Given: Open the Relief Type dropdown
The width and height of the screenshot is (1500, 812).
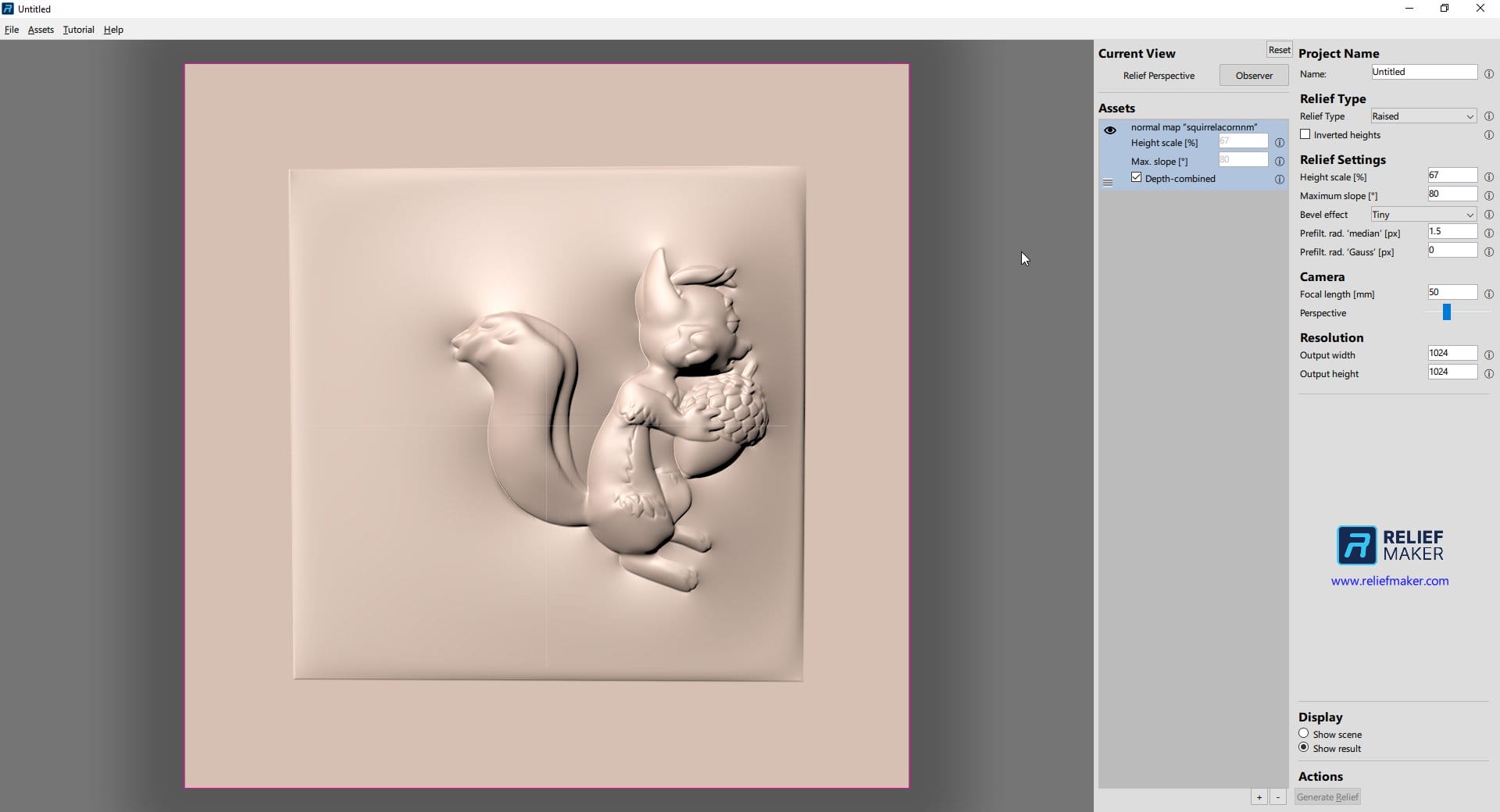Looking at the screenshot, I should (1423, 116).
